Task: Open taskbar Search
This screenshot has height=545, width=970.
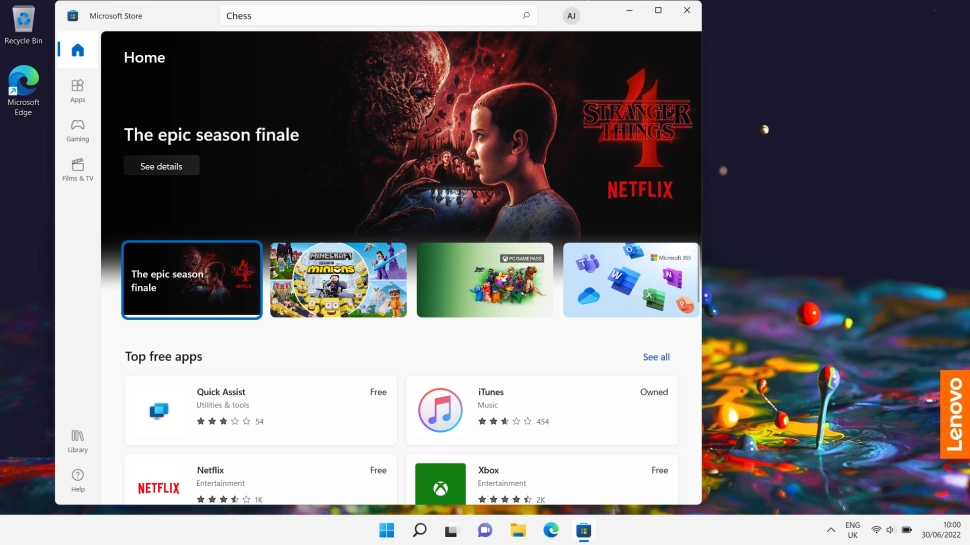Action: 419,530
